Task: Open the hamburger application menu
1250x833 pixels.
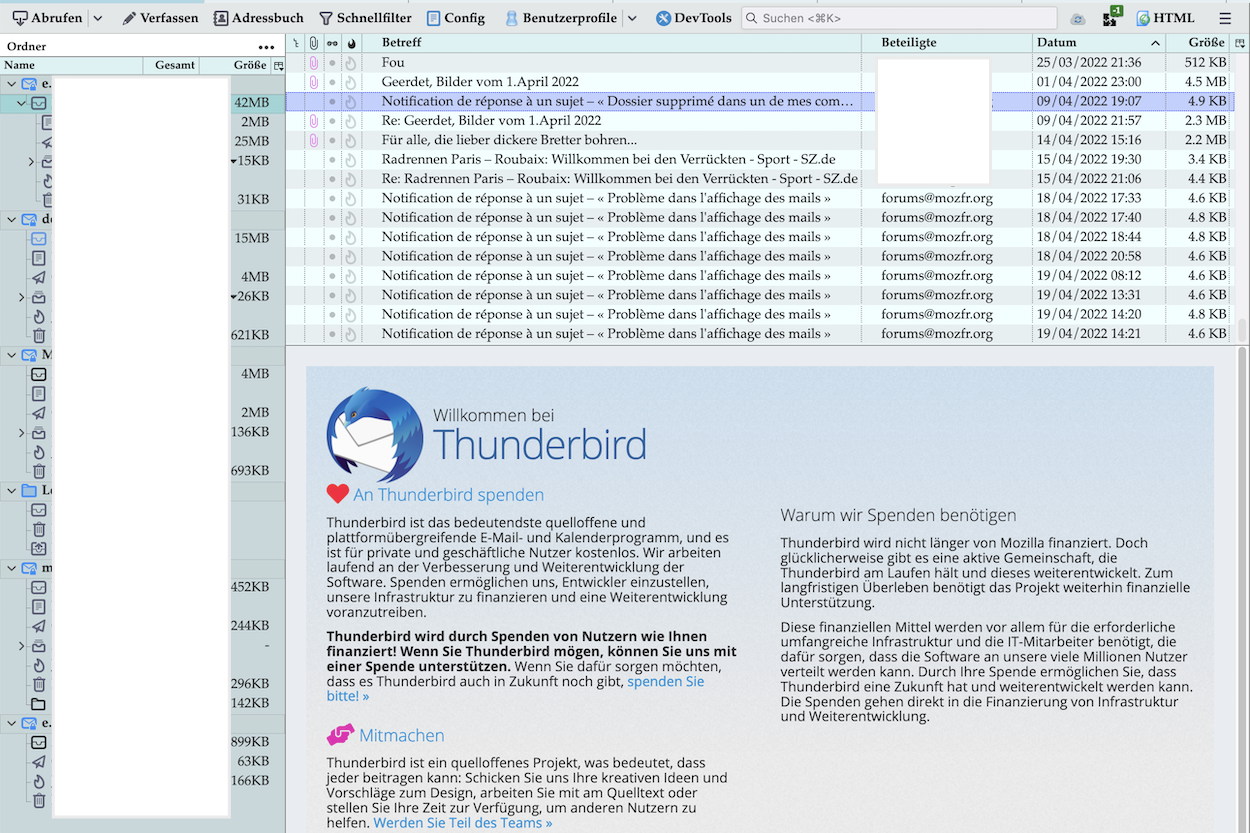Action: [1225, 18]
